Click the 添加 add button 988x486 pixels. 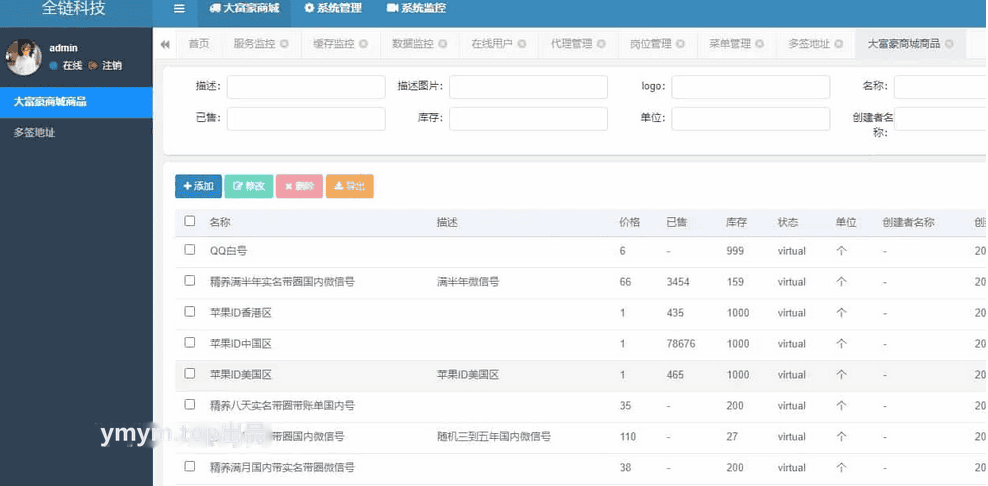[198, 187]
